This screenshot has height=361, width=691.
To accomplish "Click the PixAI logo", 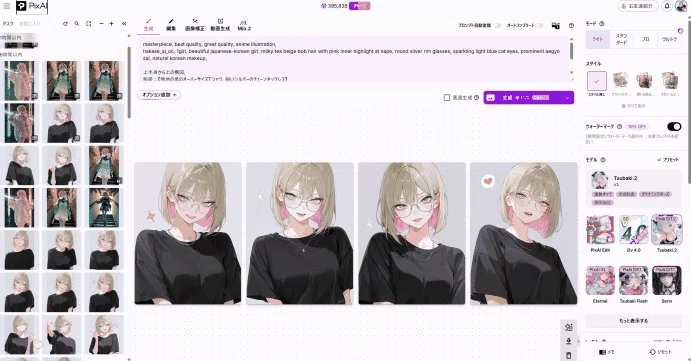I will pyautogui.click(x=31, y=6).
